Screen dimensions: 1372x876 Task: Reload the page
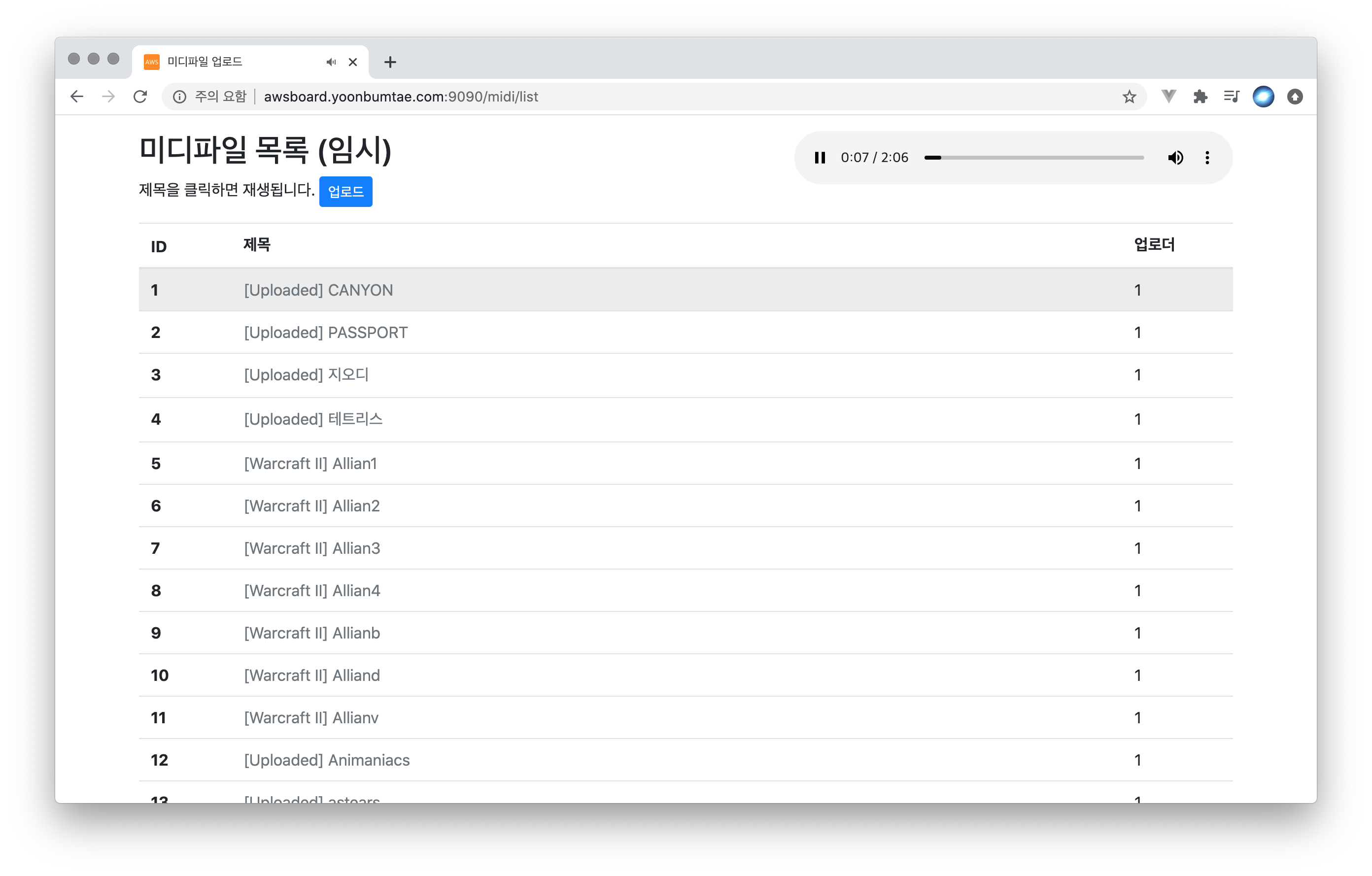pos(140,97)
